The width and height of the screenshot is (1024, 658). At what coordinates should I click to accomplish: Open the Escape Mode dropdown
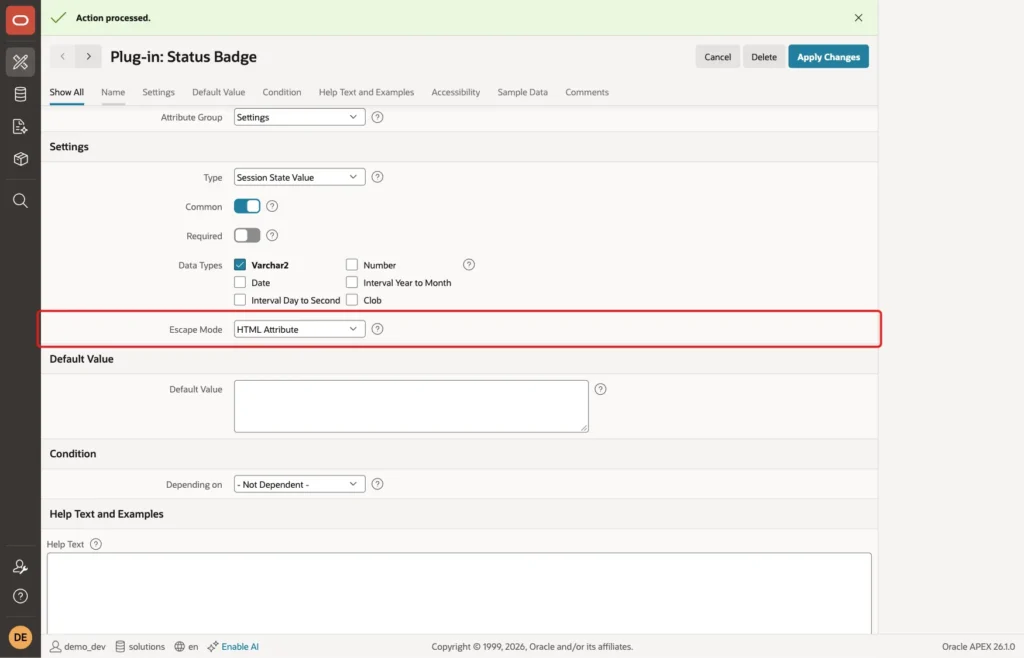[299, 329]
